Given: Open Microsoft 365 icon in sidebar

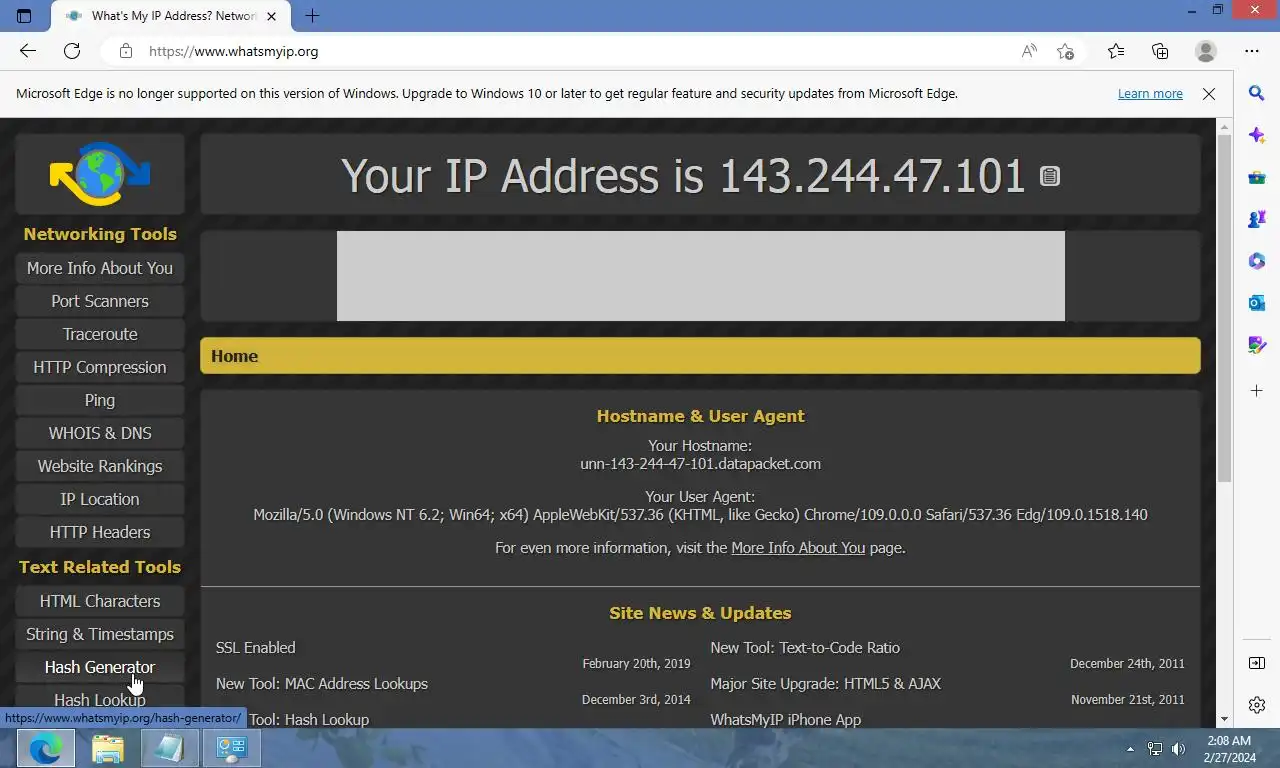Looking at the screenshot, I should coord(1257,261).
